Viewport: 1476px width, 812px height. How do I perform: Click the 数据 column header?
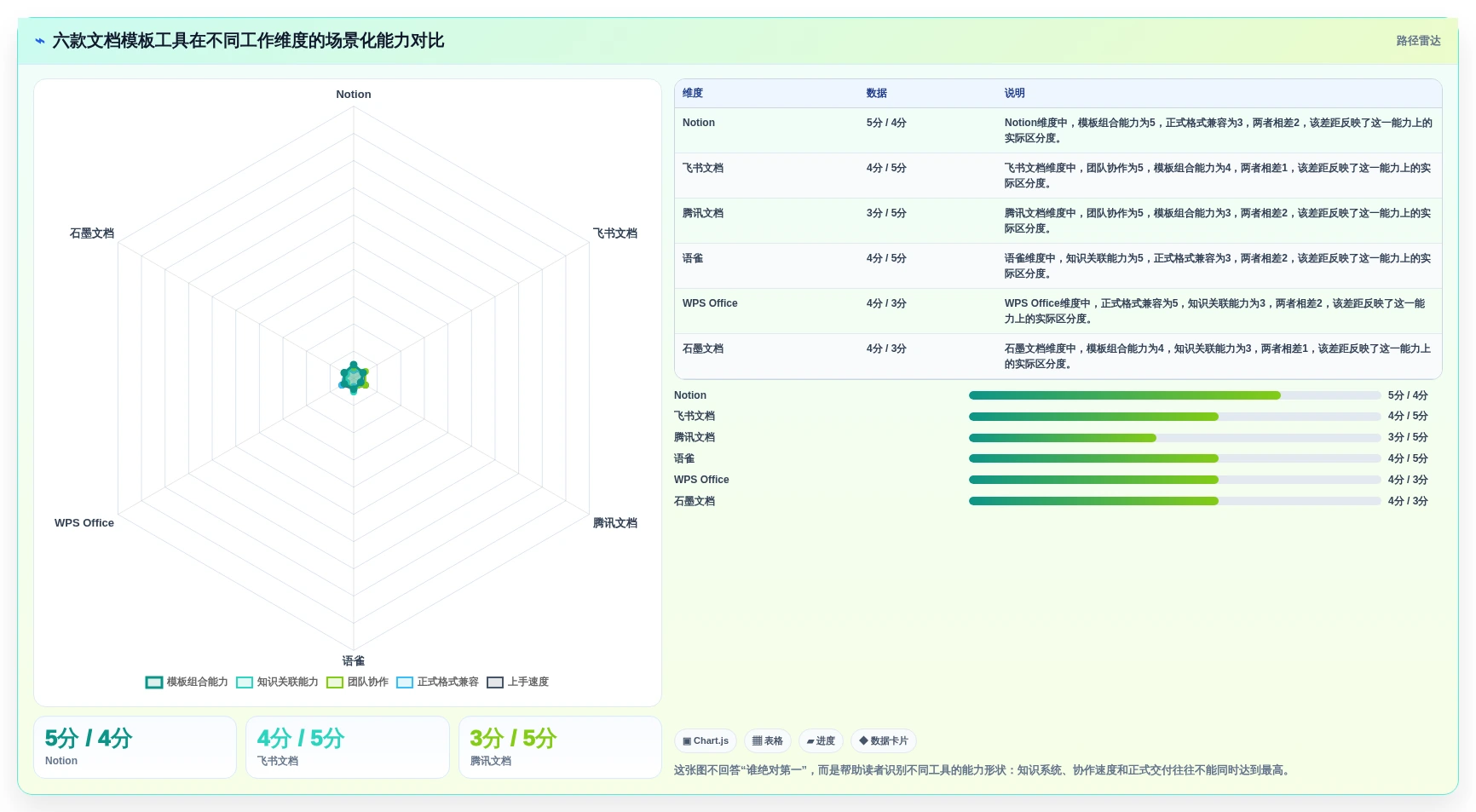click(x=877, y=93)
